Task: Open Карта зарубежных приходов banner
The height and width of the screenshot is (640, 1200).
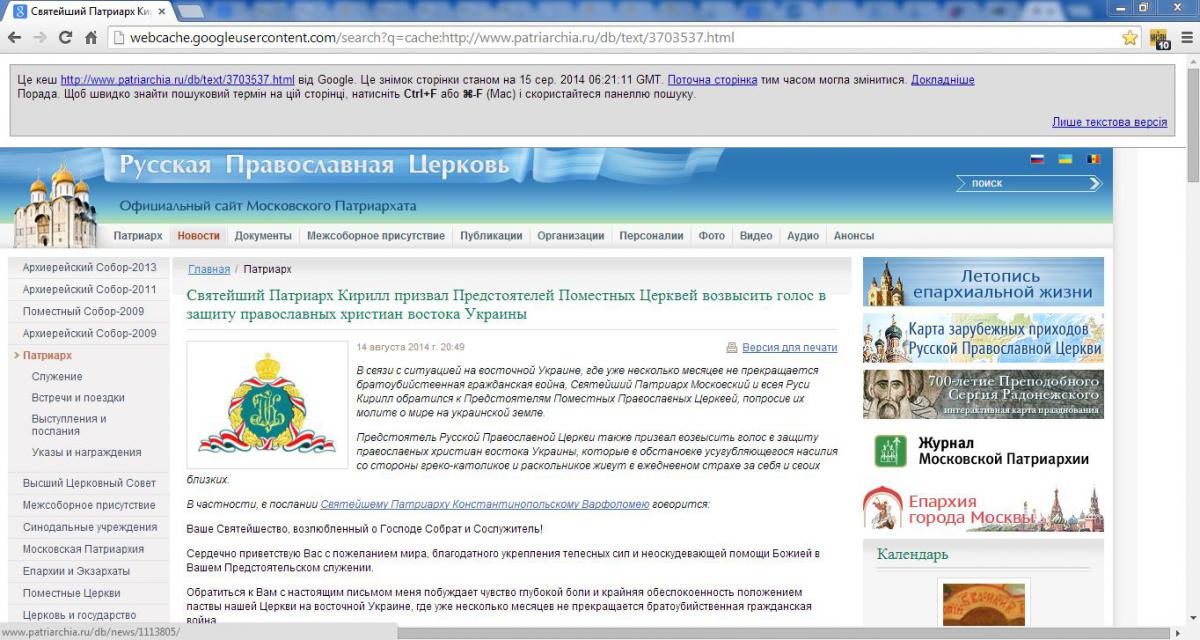Action: pos(983,338)
